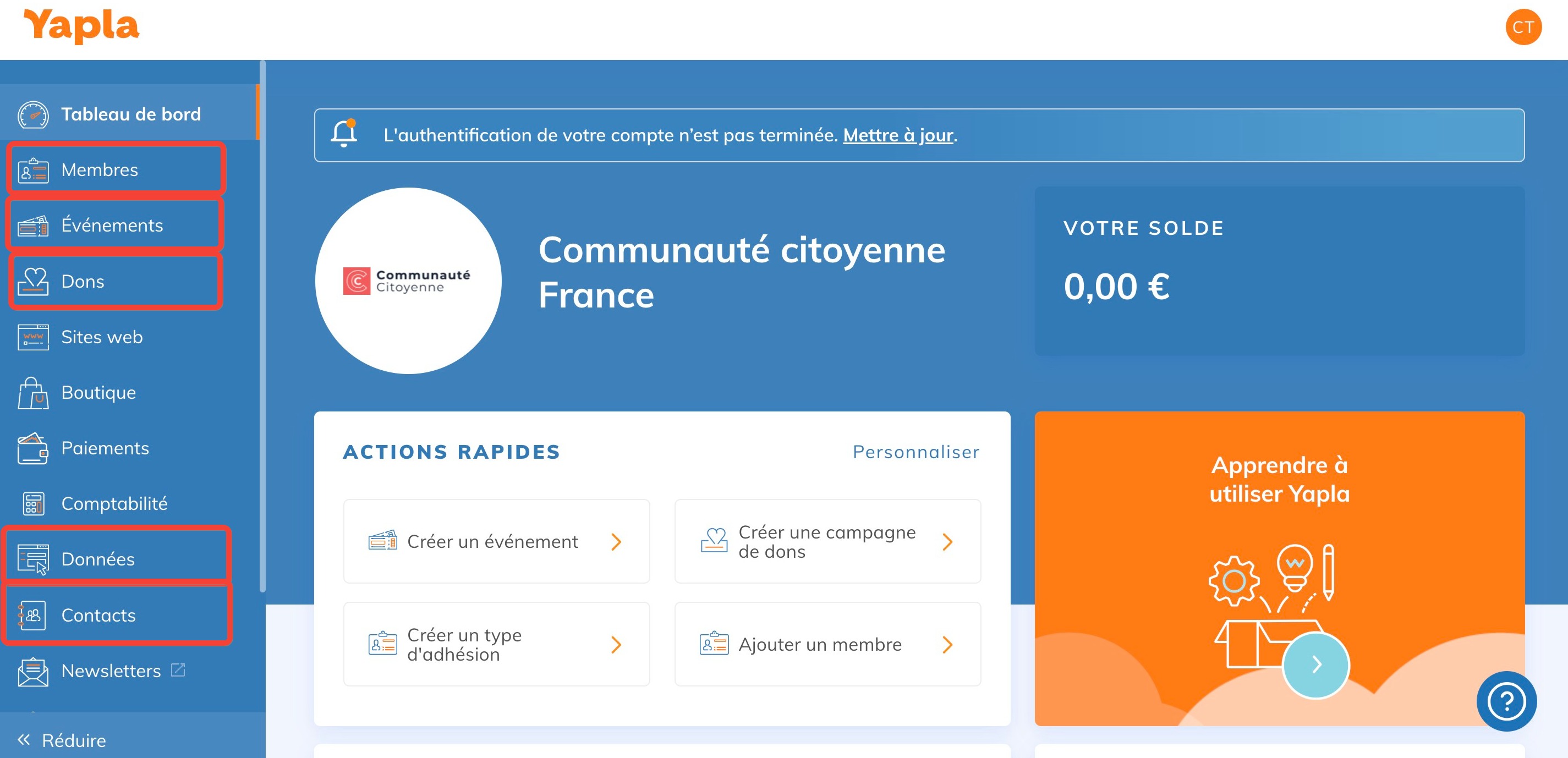Click the Événements ticket icon in sidebar
Screen dimensions: 1568x758
(33, 226)
